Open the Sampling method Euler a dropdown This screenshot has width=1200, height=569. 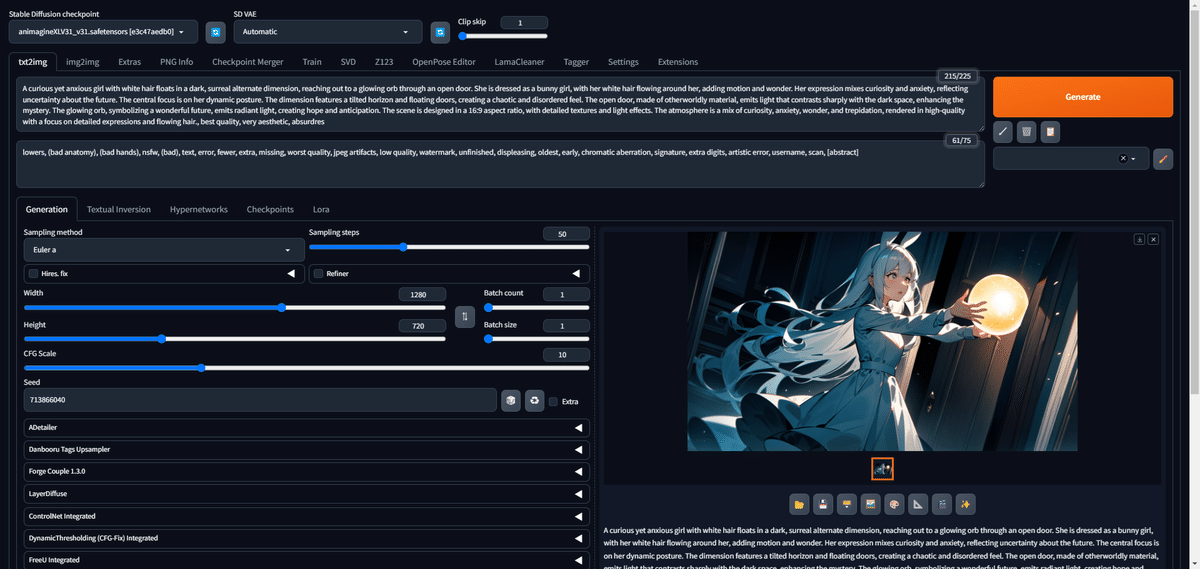[164, 249]
